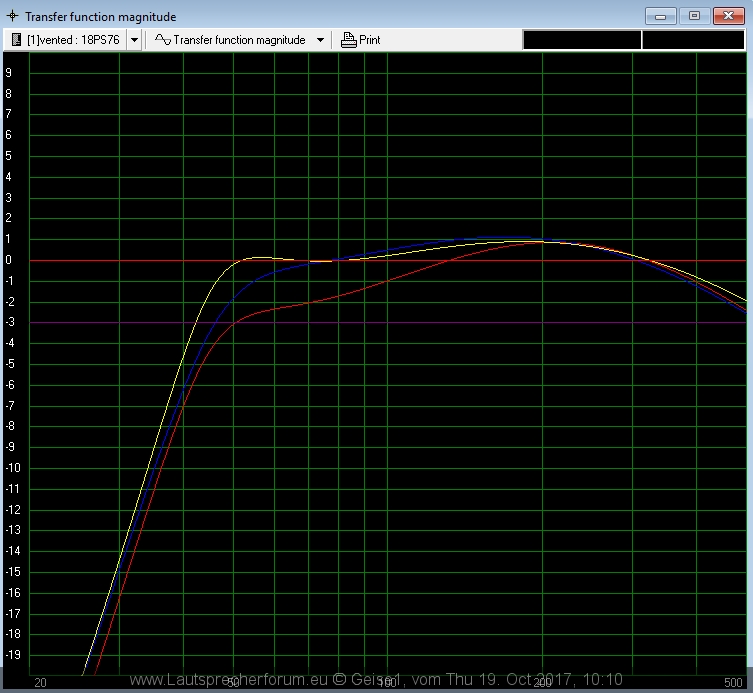753x693 pixels.
Task: Click the toolbar grip left of speaker icon
Action: point(6,40)
